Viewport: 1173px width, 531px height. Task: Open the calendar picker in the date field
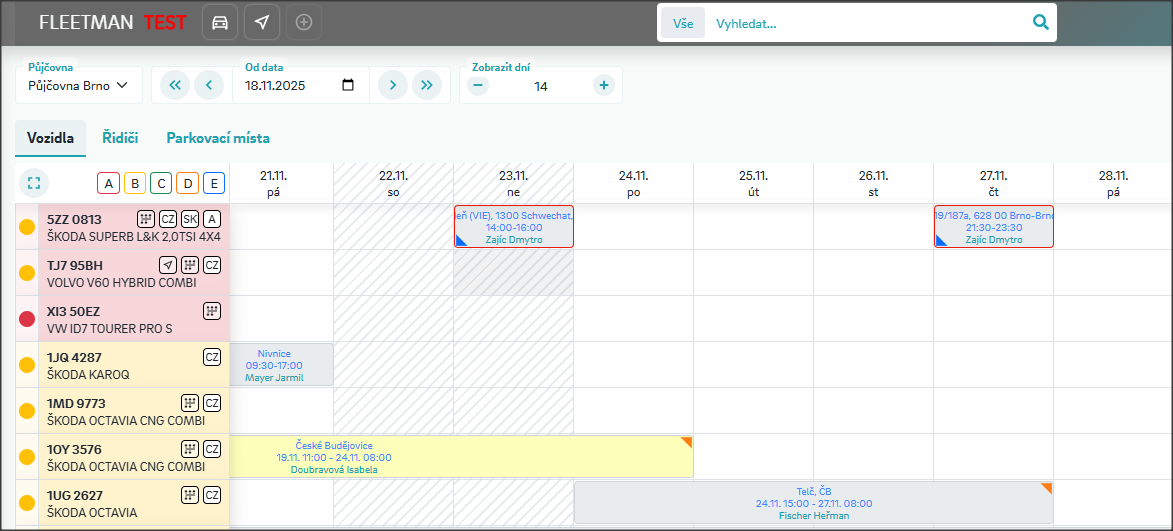[x=348, y=85]
